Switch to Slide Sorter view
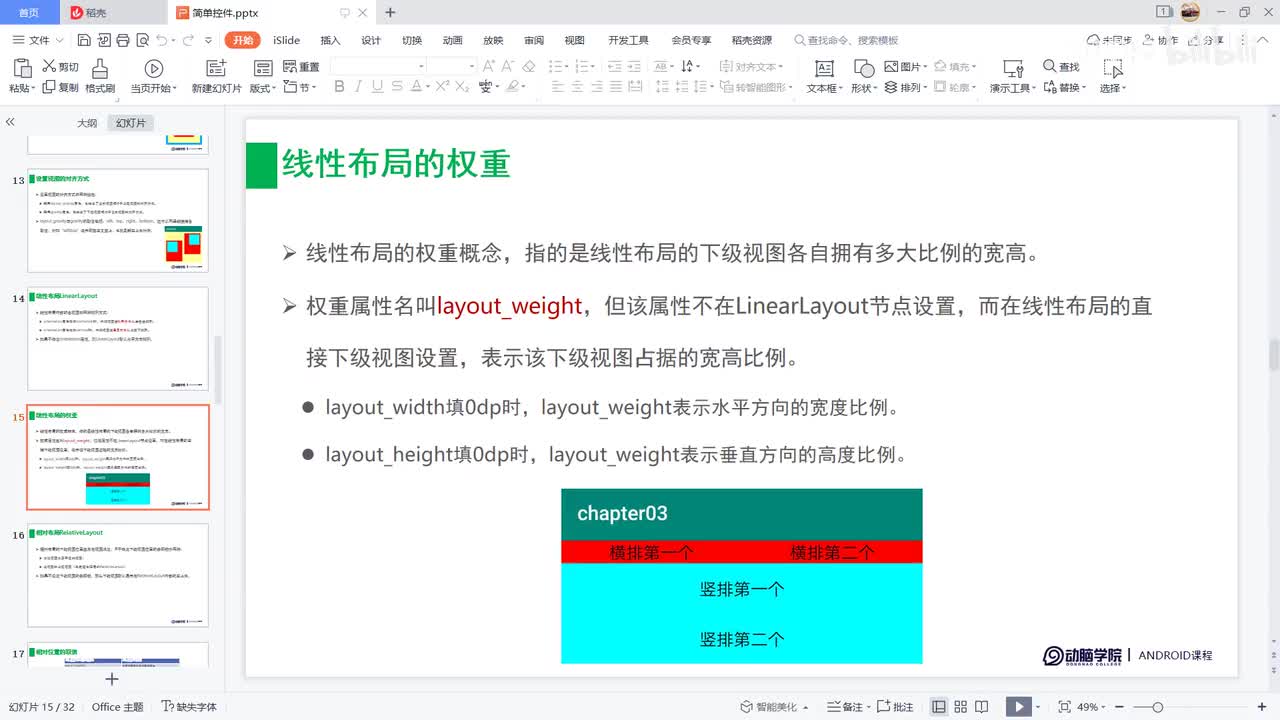 point(962,707)
